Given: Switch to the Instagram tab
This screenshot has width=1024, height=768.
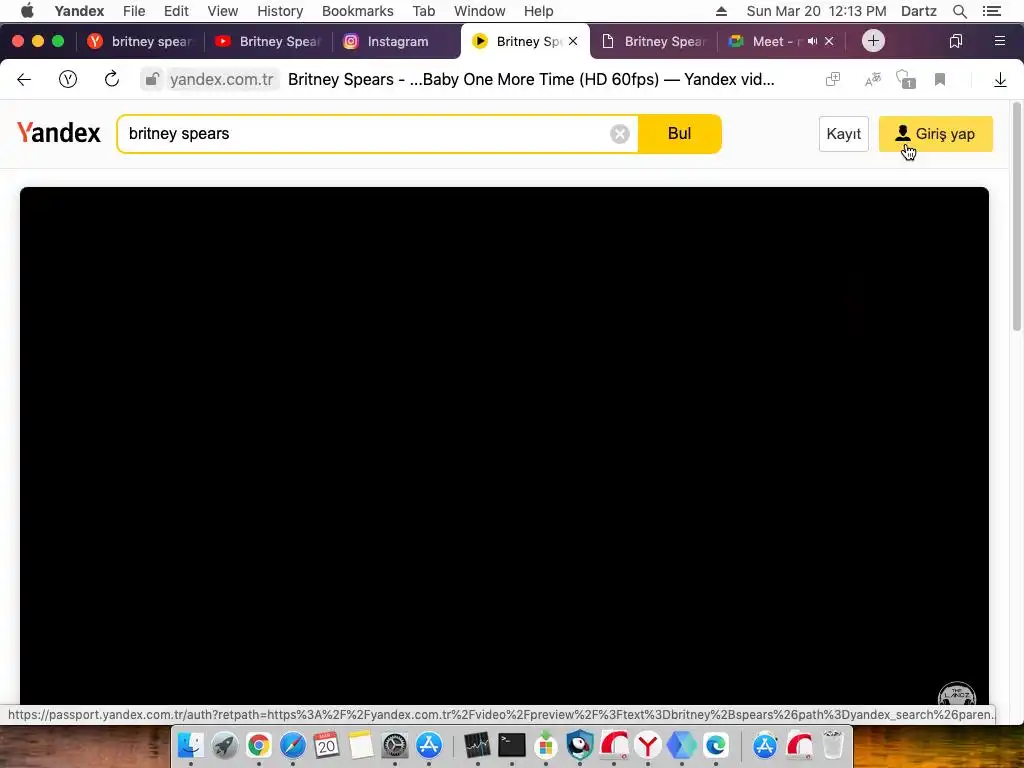Looking at the screenshot, I should (x=397, y=41).
